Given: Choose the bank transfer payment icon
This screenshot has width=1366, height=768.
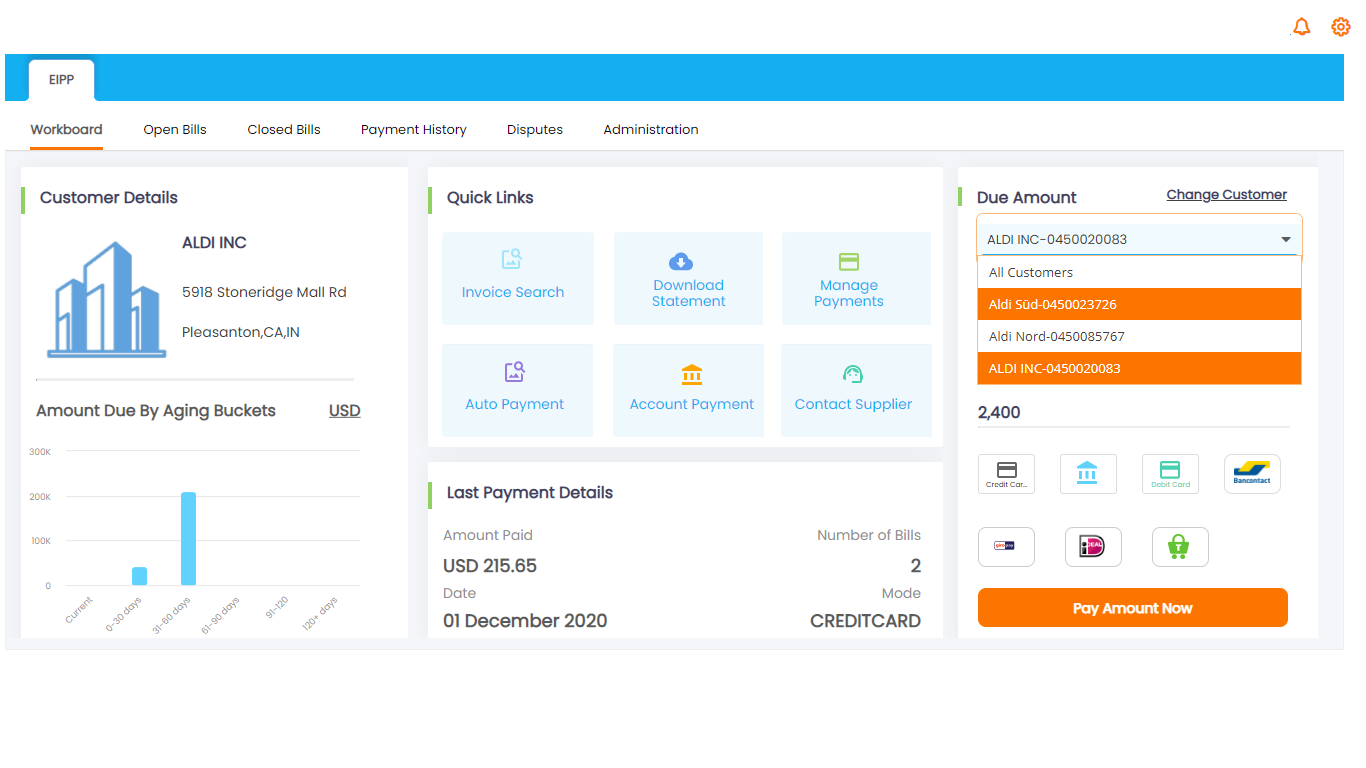Looking at the screenshot, I should click(1088, 473).
